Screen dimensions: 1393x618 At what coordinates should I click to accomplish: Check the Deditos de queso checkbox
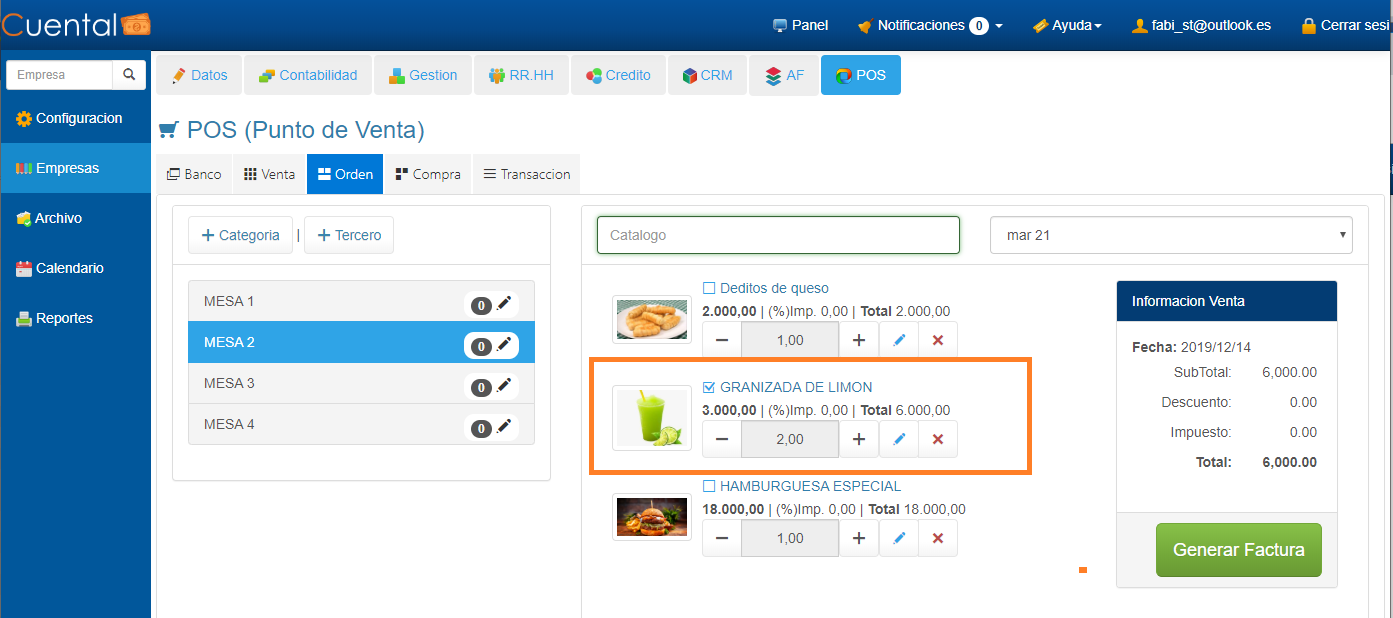pyautogui.click(x=709, y=288)
